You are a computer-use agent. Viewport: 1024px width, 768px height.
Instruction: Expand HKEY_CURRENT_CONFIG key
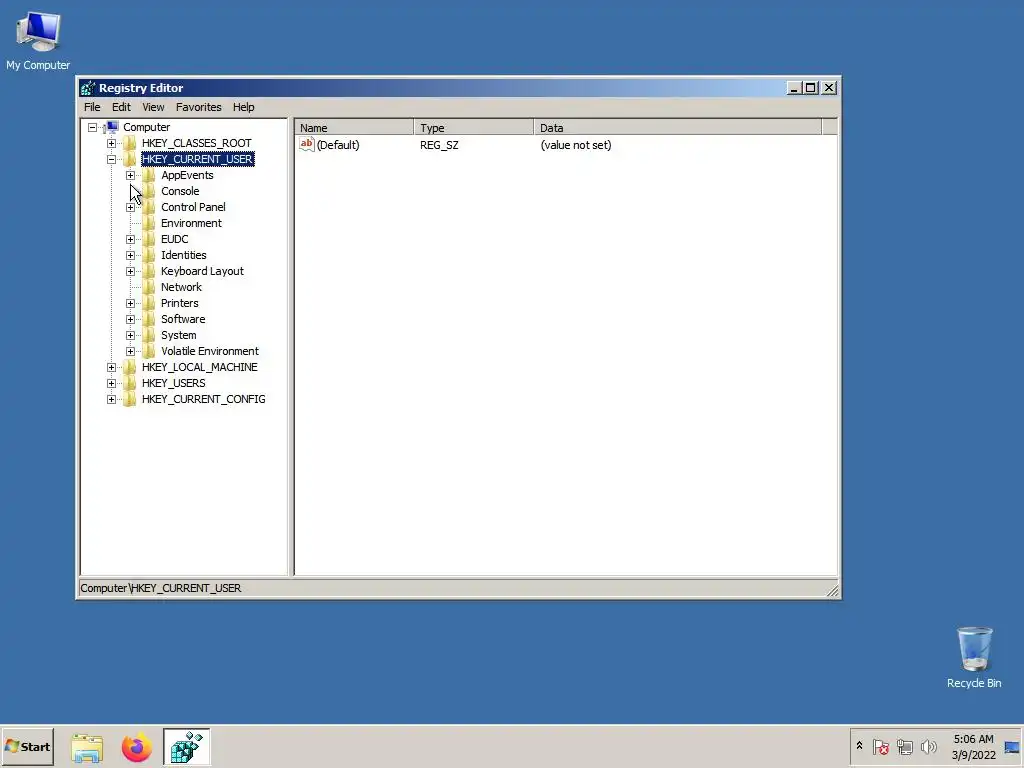point(112,399)
